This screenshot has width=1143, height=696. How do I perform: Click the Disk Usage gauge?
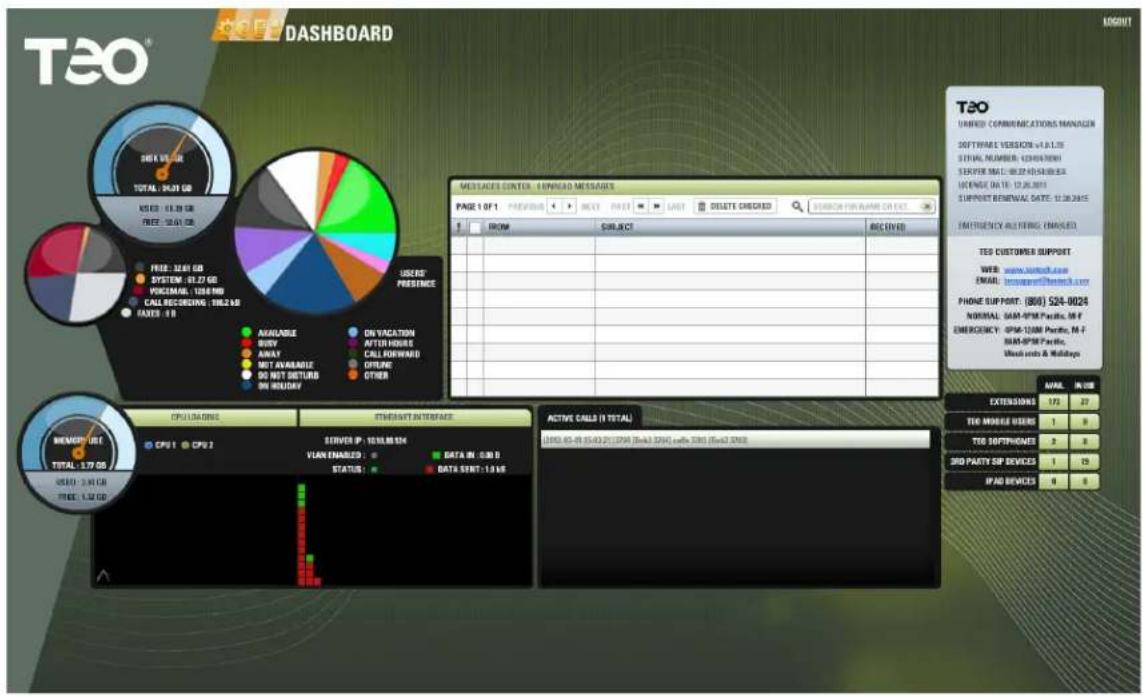pos(162,173)
